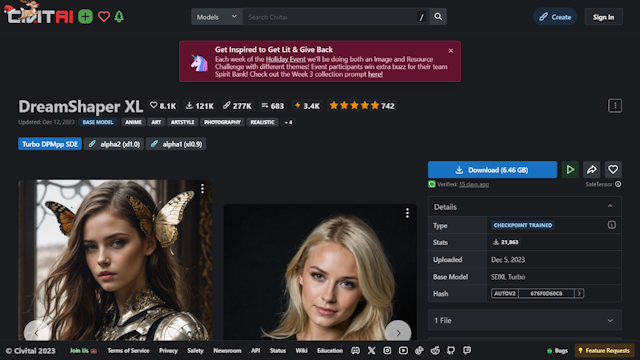Viewport: 640px width, 360px height.
Task: Open the GitHub icon in footer
Action: 451,351
